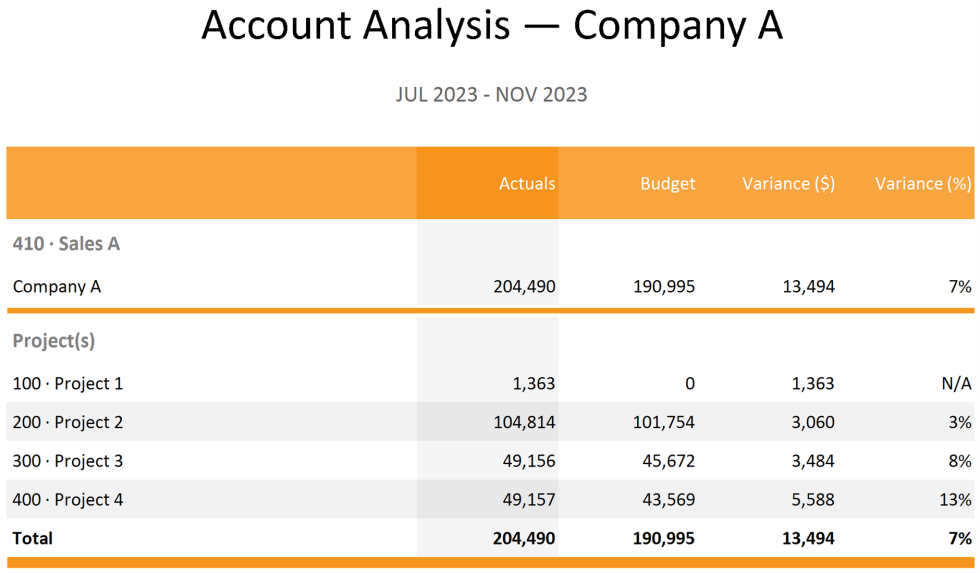
Task: Select the Company A row label
Action: pos(57,287)
